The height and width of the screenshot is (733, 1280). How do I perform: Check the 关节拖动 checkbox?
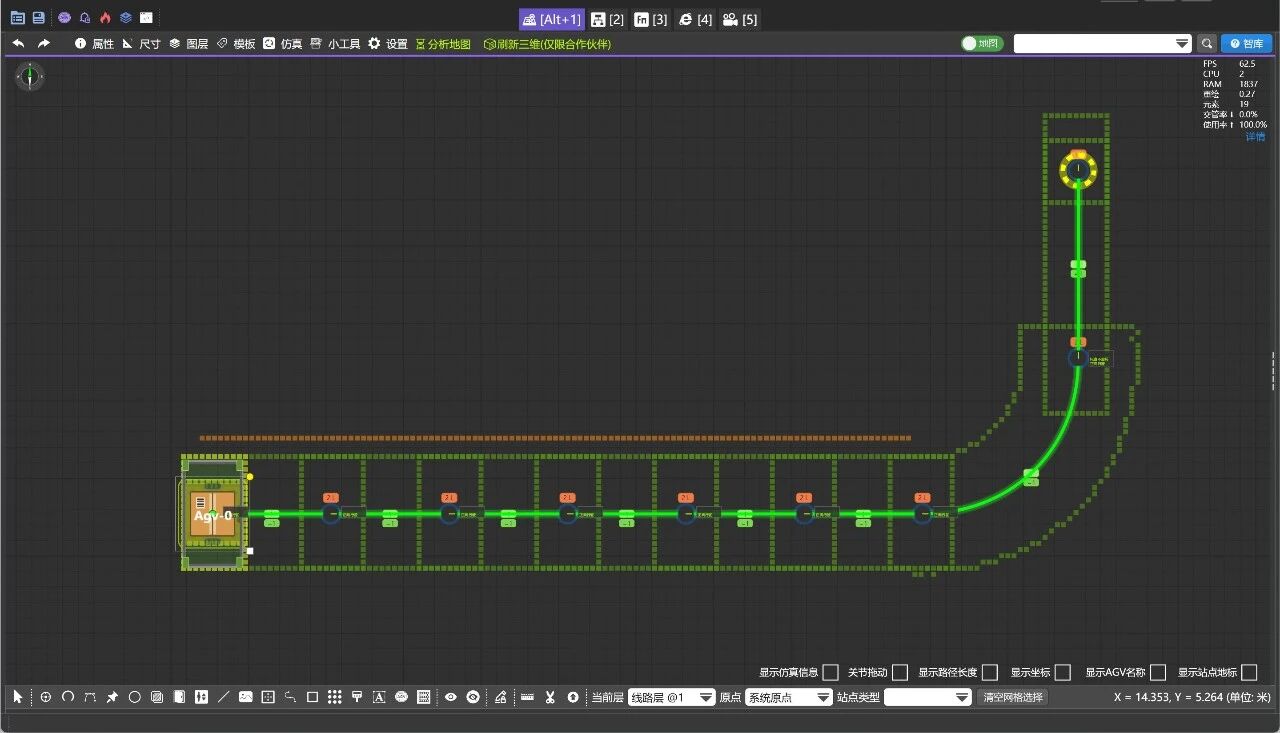click(x=900, y=672)
